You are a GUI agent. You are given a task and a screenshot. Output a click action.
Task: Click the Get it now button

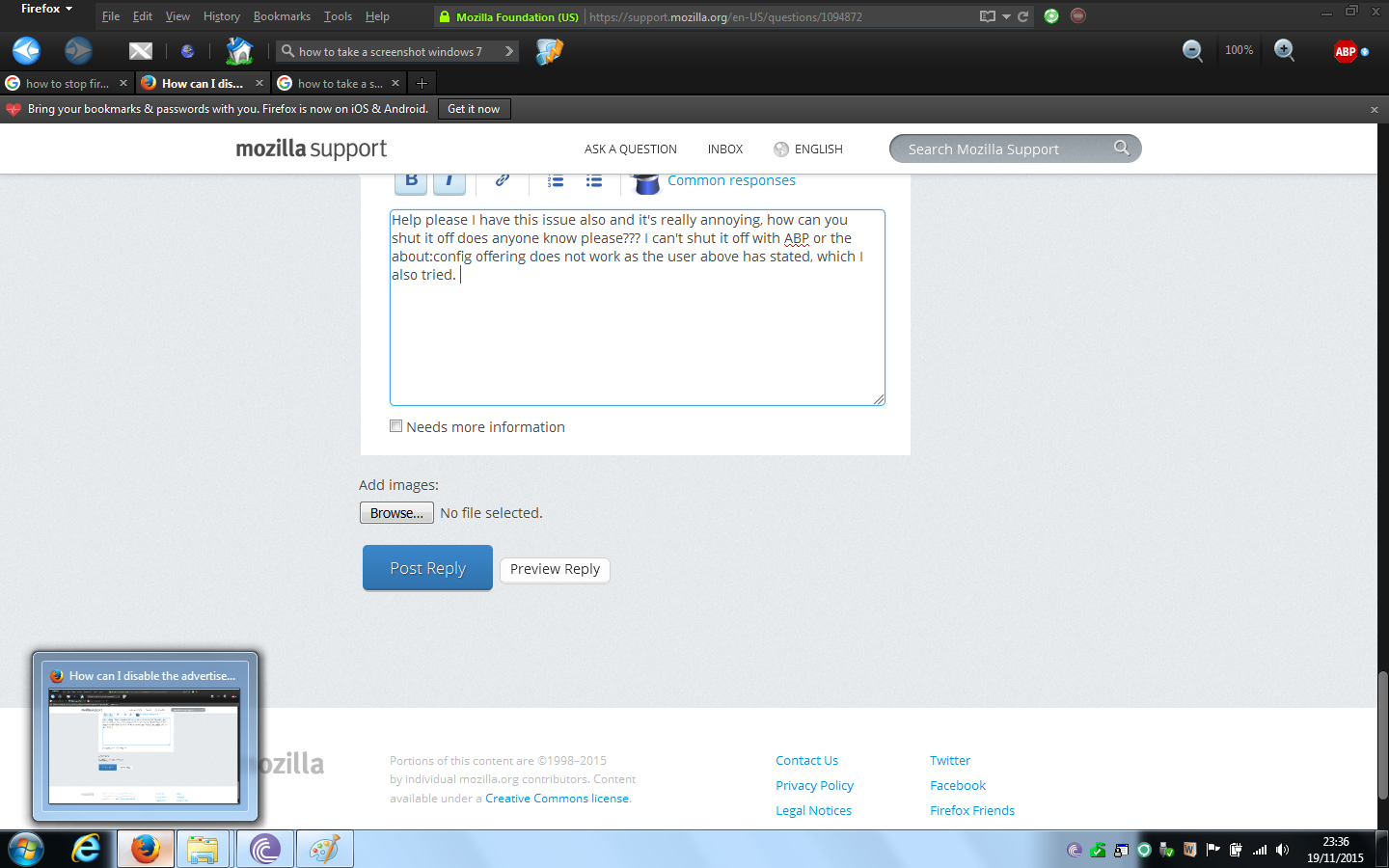[x=474, y=109]
